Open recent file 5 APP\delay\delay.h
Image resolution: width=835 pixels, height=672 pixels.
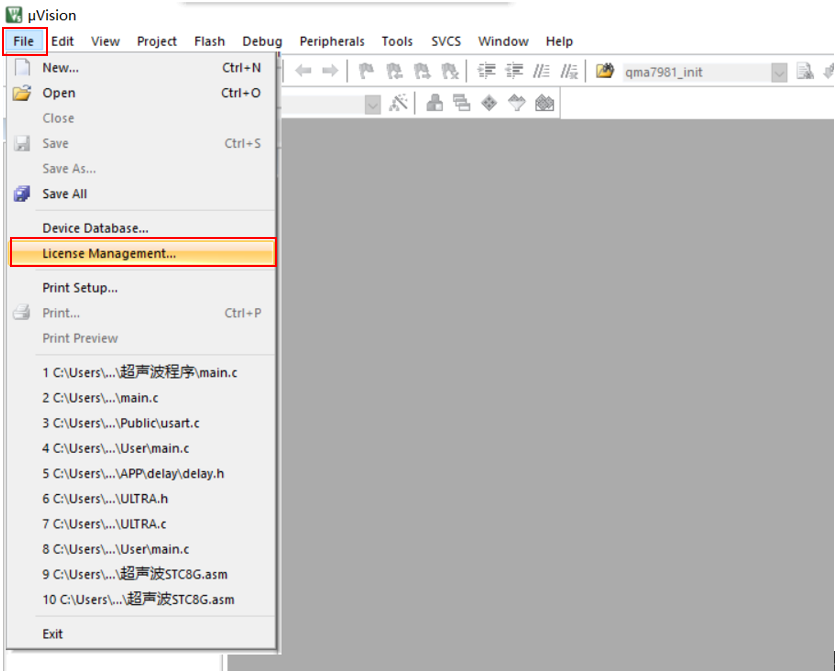(142, 473)
